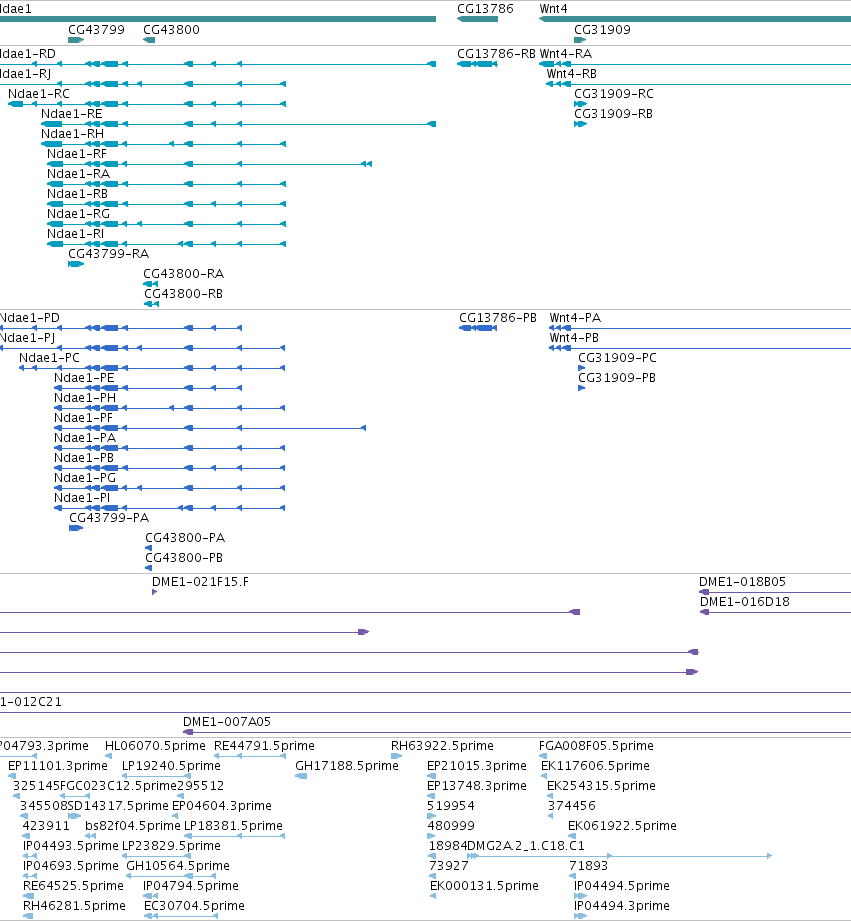
Task: Click the Ndae1-RH transcript label
Action: click(x=72, y=133)
